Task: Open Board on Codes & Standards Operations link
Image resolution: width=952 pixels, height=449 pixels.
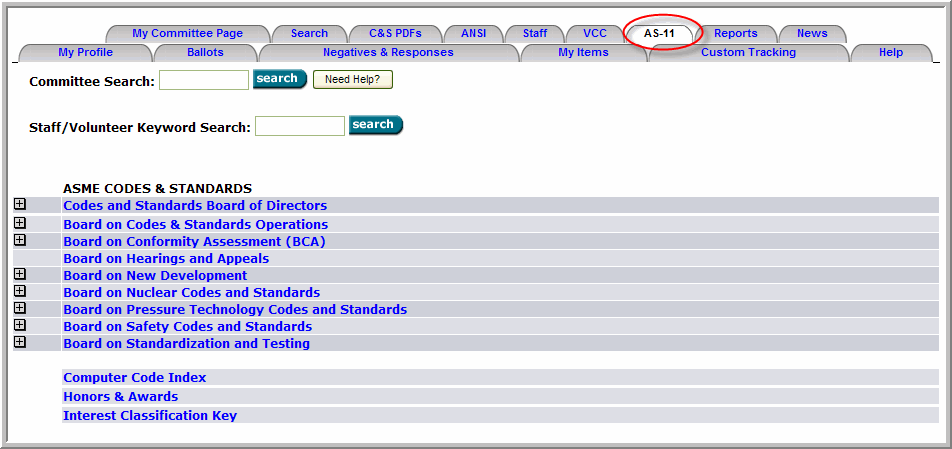Action: point(196,224)
